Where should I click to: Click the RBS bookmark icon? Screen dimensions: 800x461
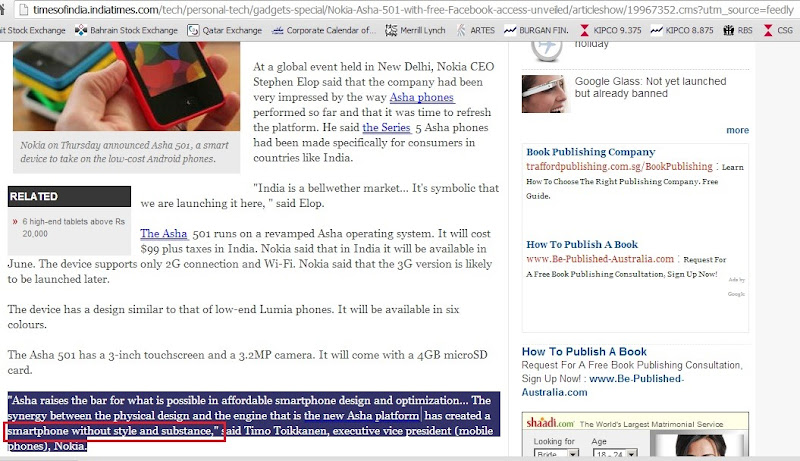729,31
